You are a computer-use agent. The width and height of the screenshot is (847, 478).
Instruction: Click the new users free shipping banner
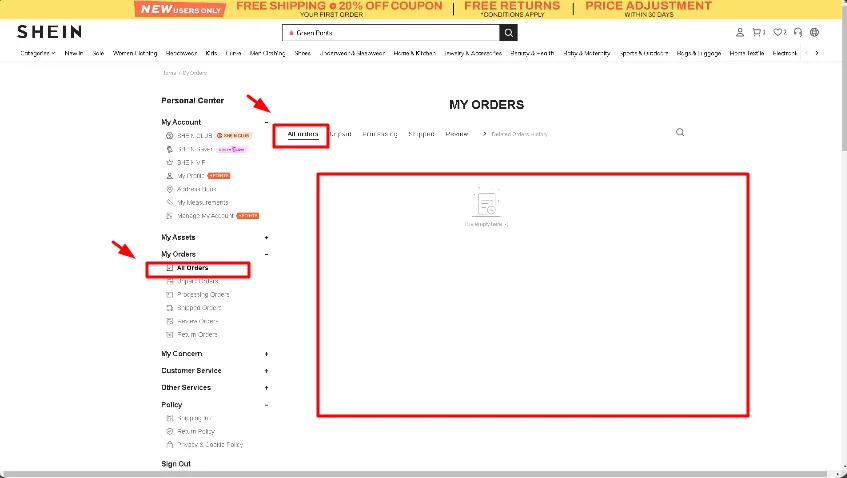click(423, 9)
